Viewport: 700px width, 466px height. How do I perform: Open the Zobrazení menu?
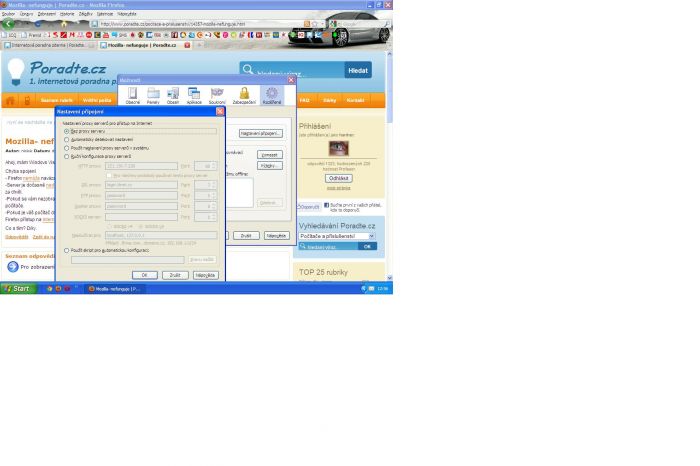point(47,14)
